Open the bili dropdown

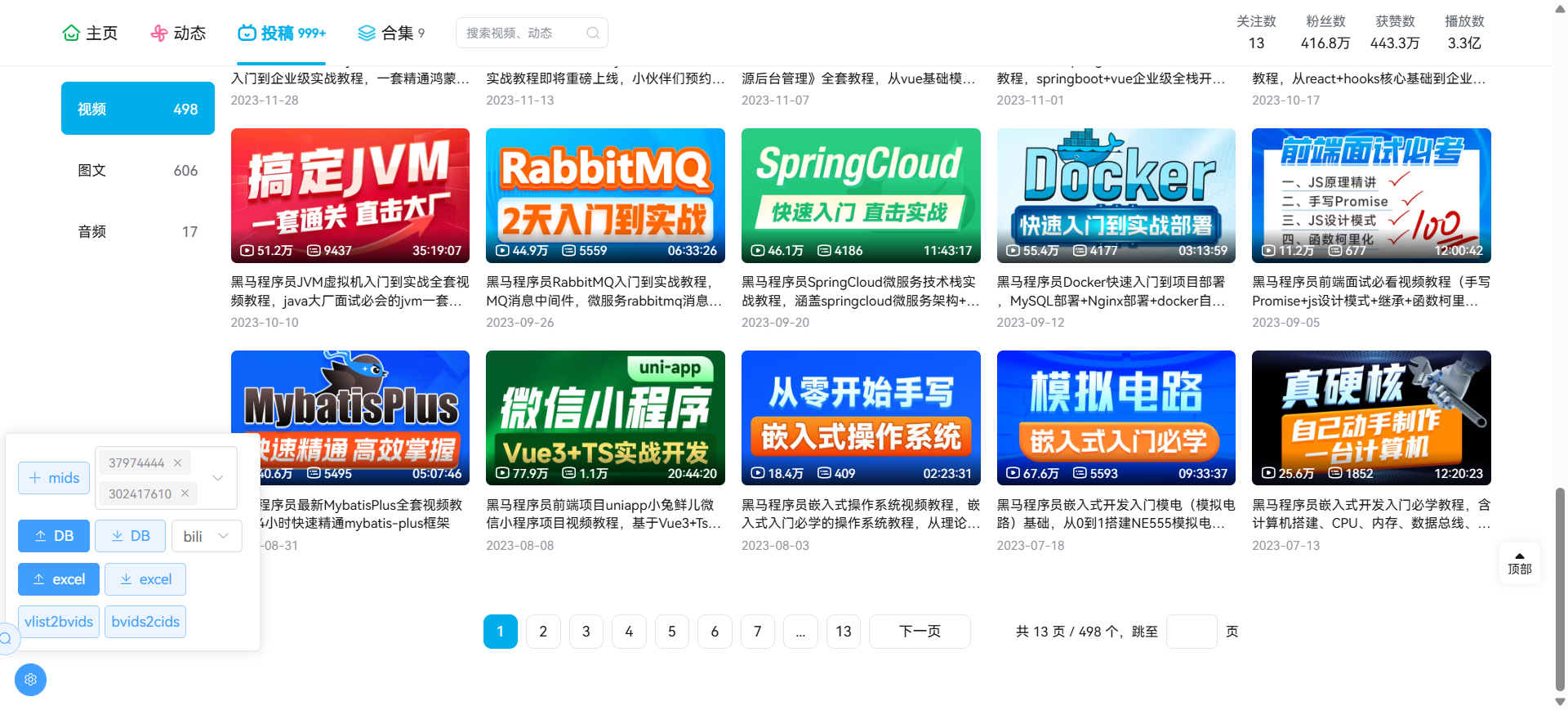pyautogui.click(x=207, y=536)
